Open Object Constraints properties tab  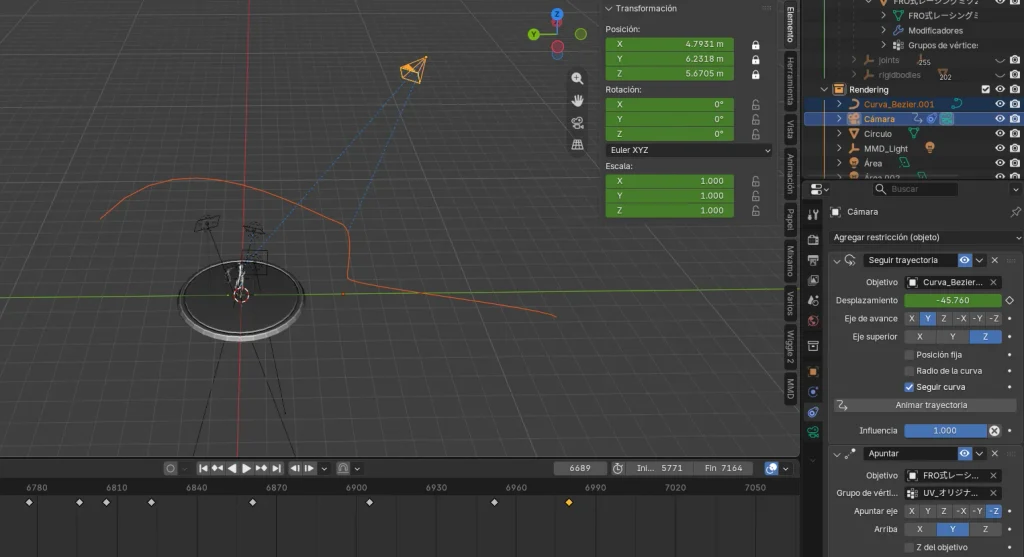click(x=813, y=412)
